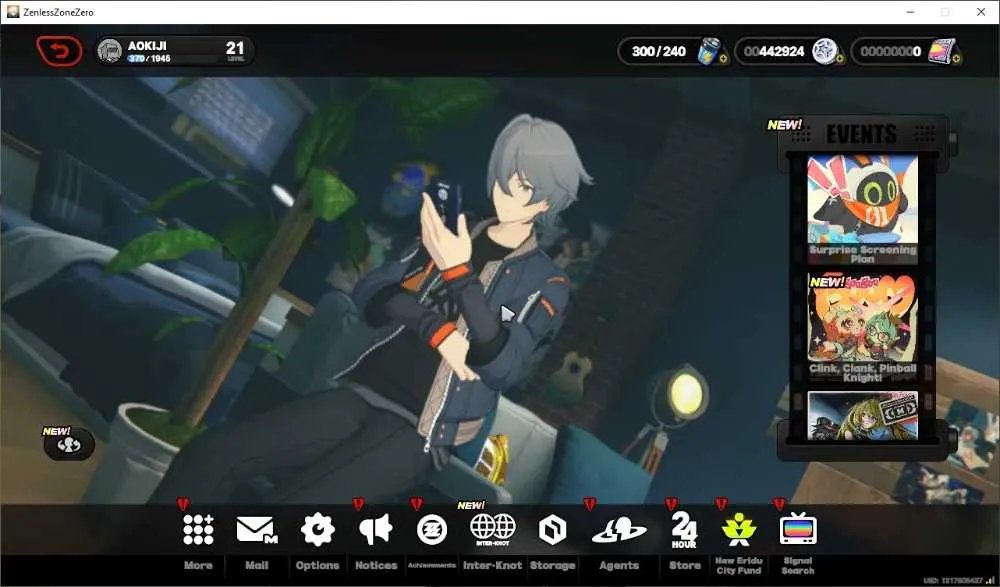The image size is (1000, 587).
Task: Open the Signal Search TV icon
Action: (798, 529)
